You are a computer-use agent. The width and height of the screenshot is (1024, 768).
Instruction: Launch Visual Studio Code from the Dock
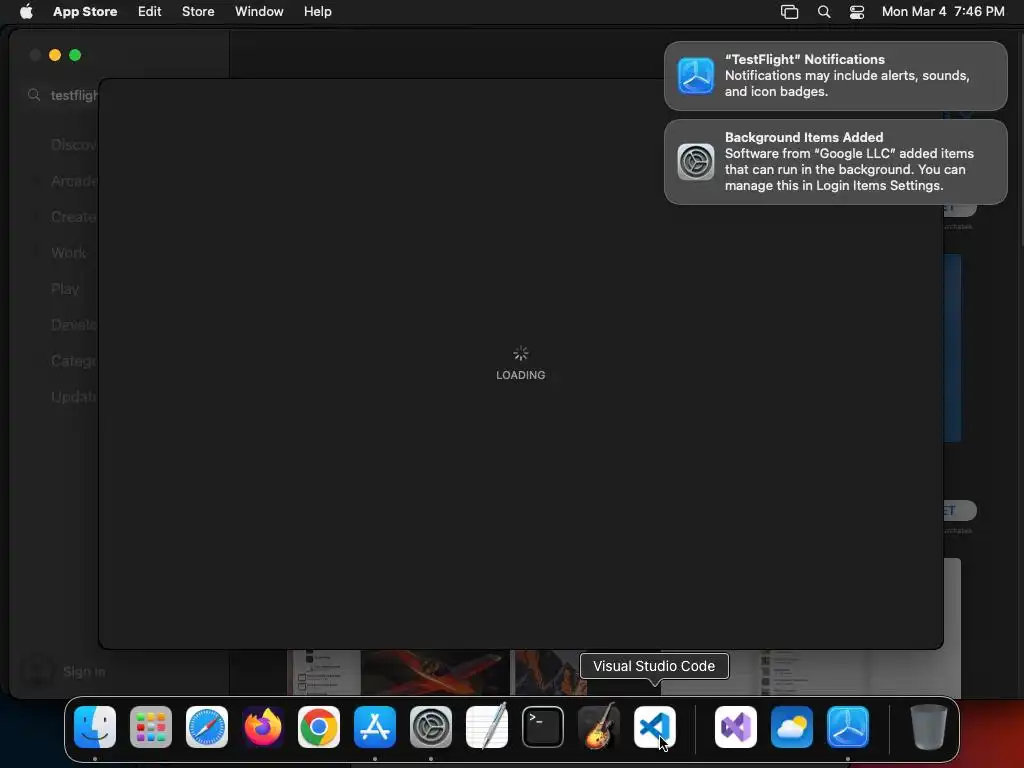click(x=655, y=727)
